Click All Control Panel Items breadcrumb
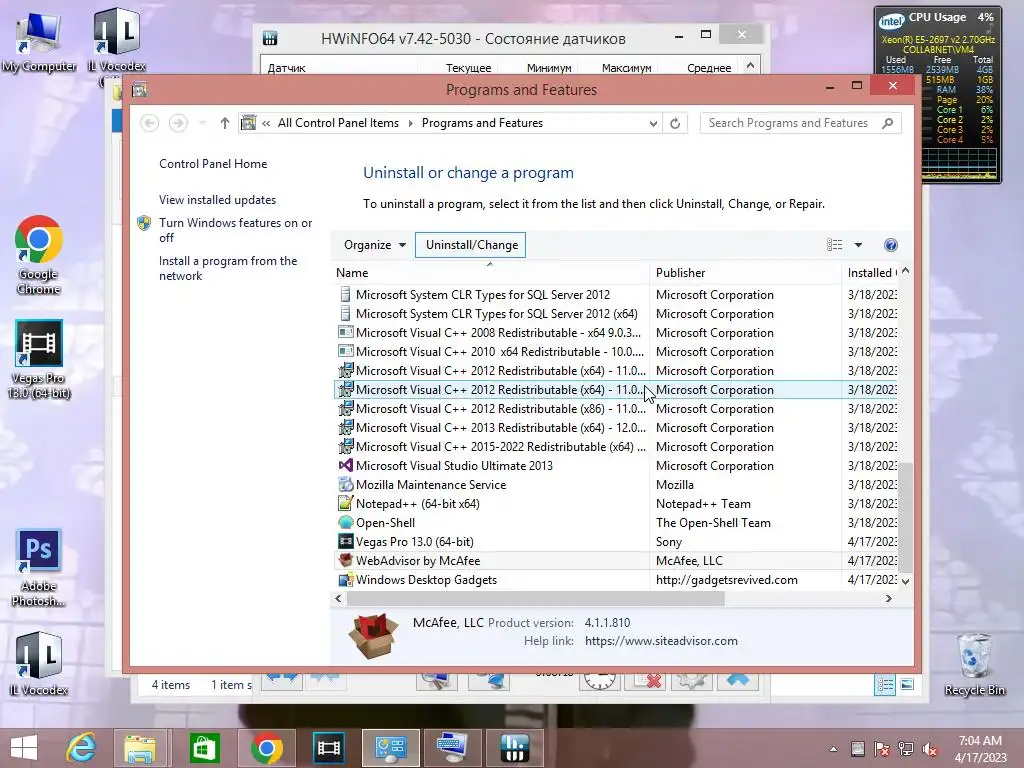This screenshot has width=1024, height=768. pos(338,123)
